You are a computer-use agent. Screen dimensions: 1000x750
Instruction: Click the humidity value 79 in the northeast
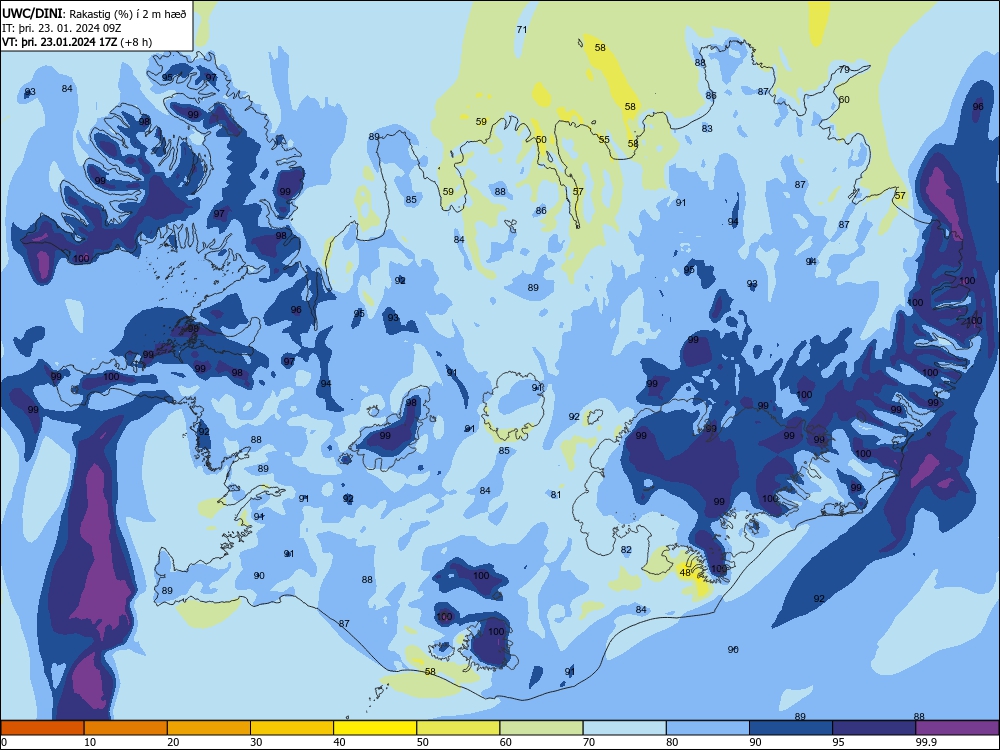click(x=844, y=70)
